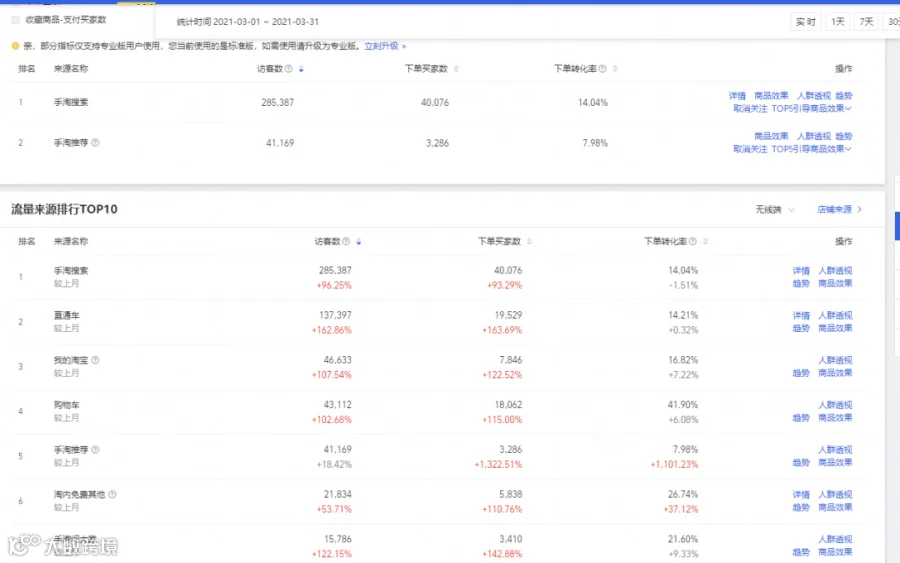Click the 访客数 help icon in the top table
The image size is (900, 563).
point(289,69)
